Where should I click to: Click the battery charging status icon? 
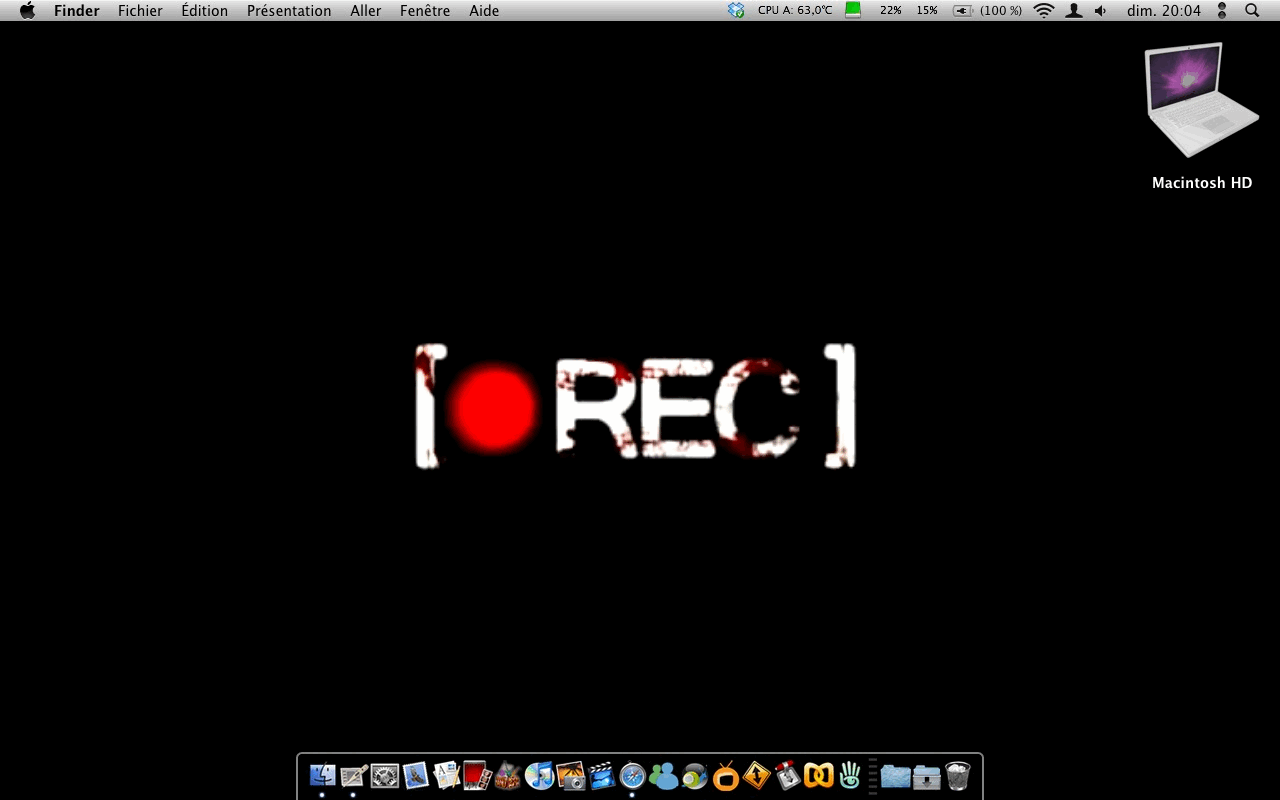[963, 10]
